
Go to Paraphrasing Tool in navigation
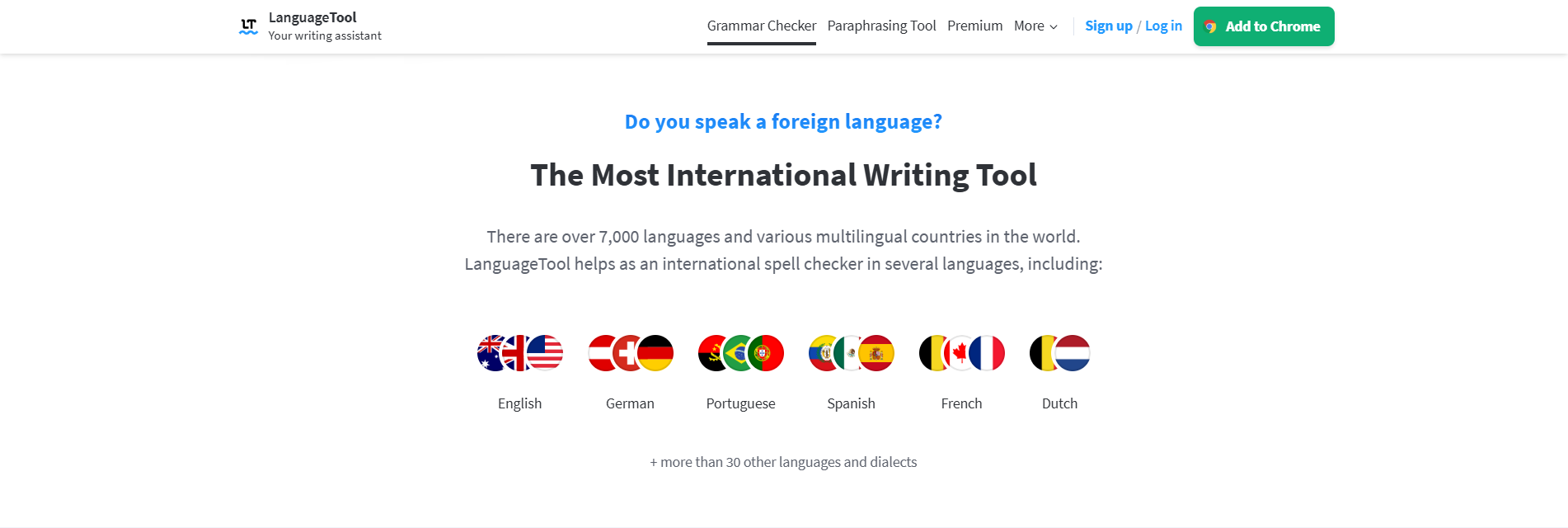pyautogui.click(x=881, y=26)
